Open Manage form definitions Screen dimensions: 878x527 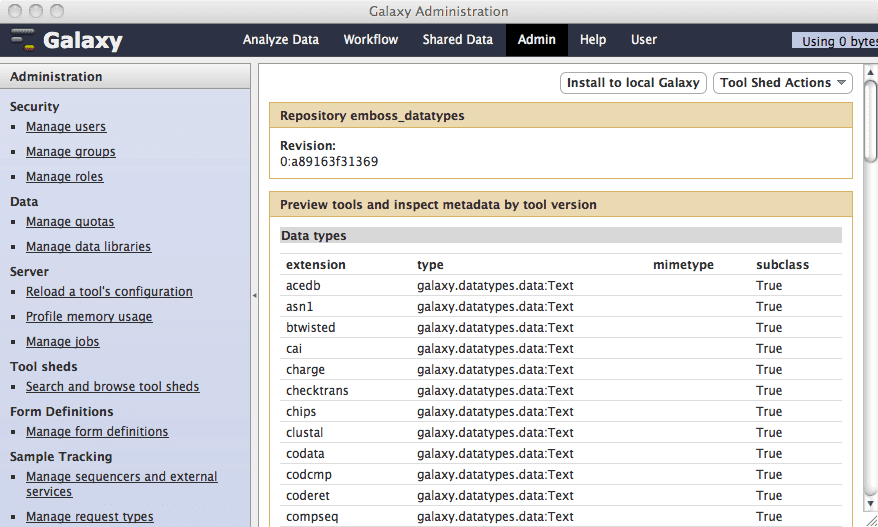click(97, 432)
